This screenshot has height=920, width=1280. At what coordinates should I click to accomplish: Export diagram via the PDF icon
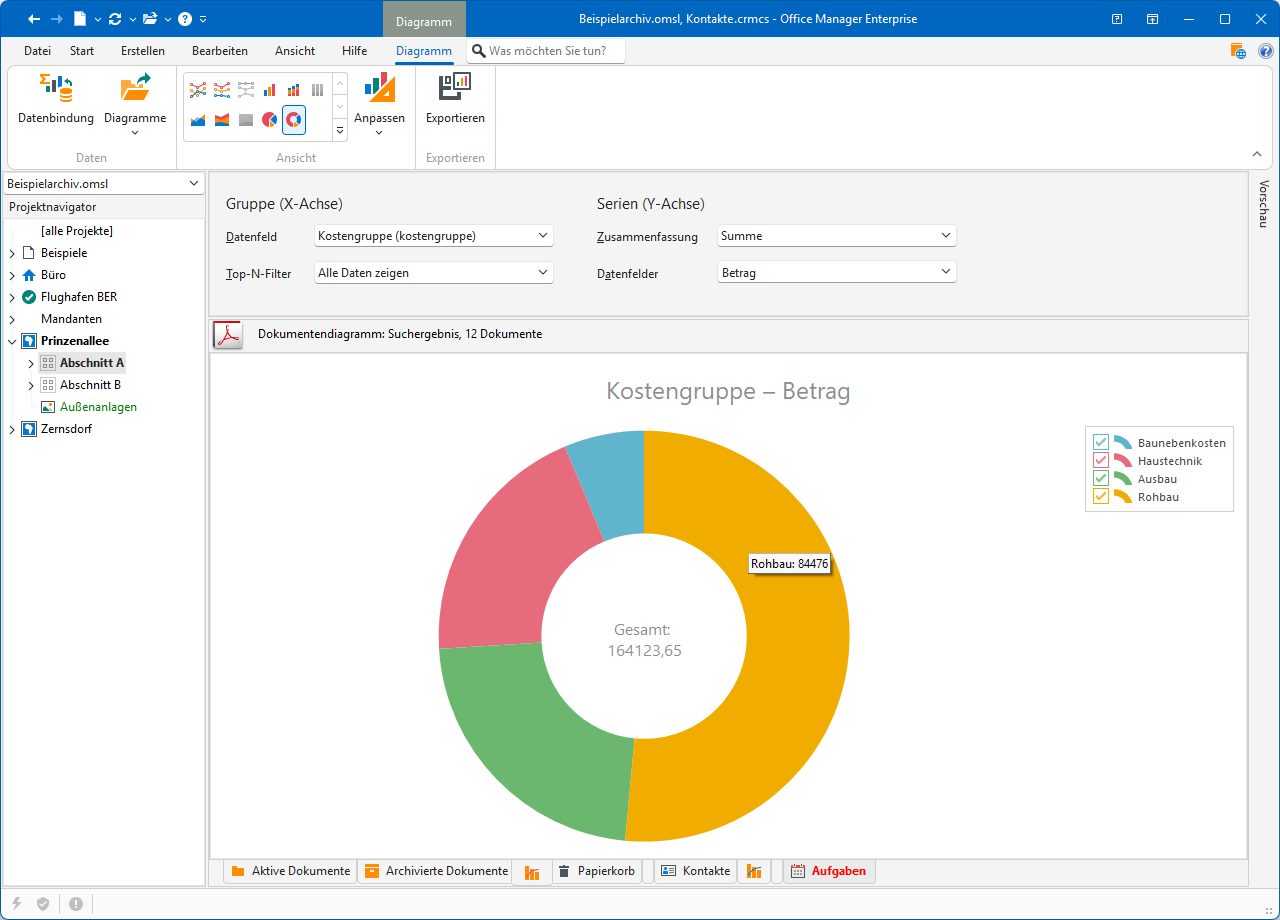point(229,334)
